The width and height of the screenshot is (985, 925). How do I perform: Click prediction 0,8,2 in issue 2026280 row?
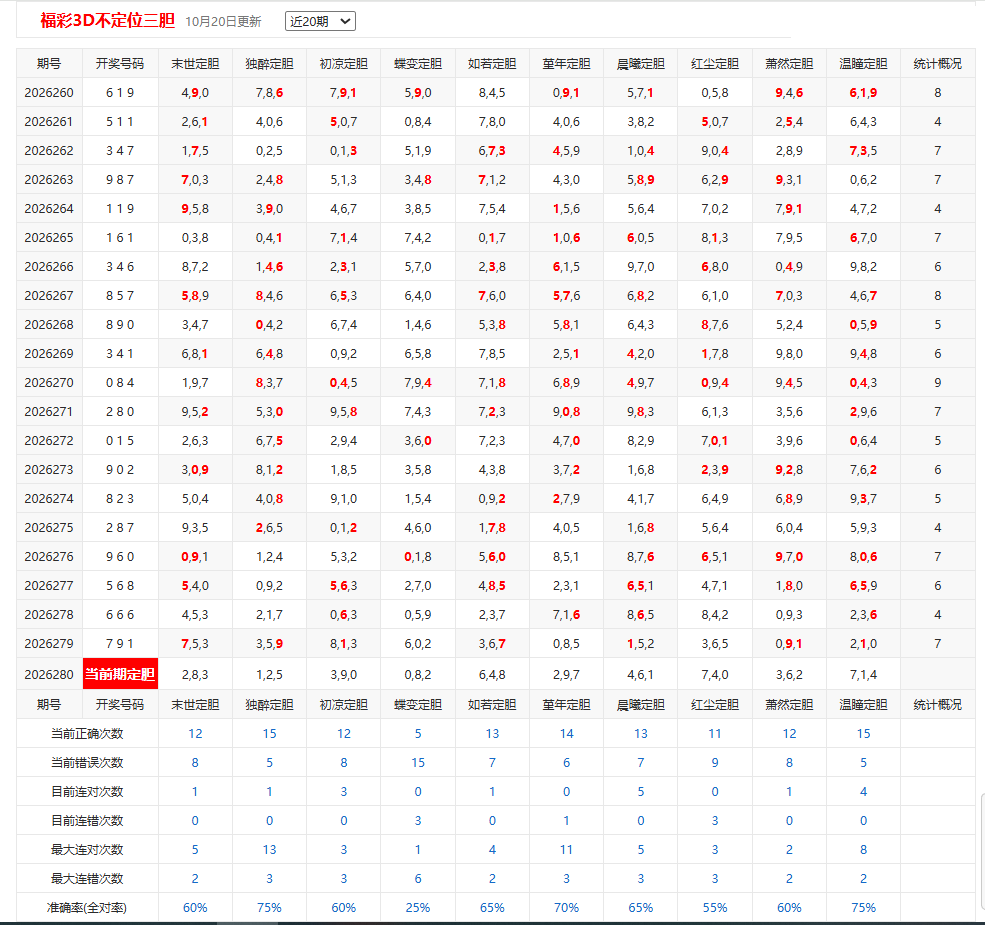[418, 675]
